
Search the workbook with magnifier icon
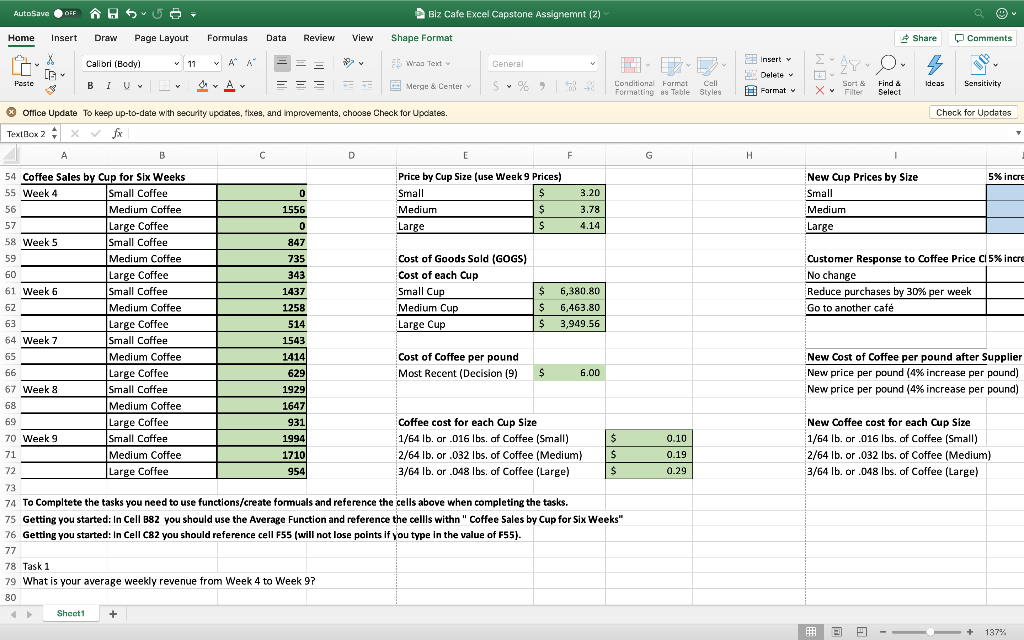pyautogui.click(x=978, y=13)
